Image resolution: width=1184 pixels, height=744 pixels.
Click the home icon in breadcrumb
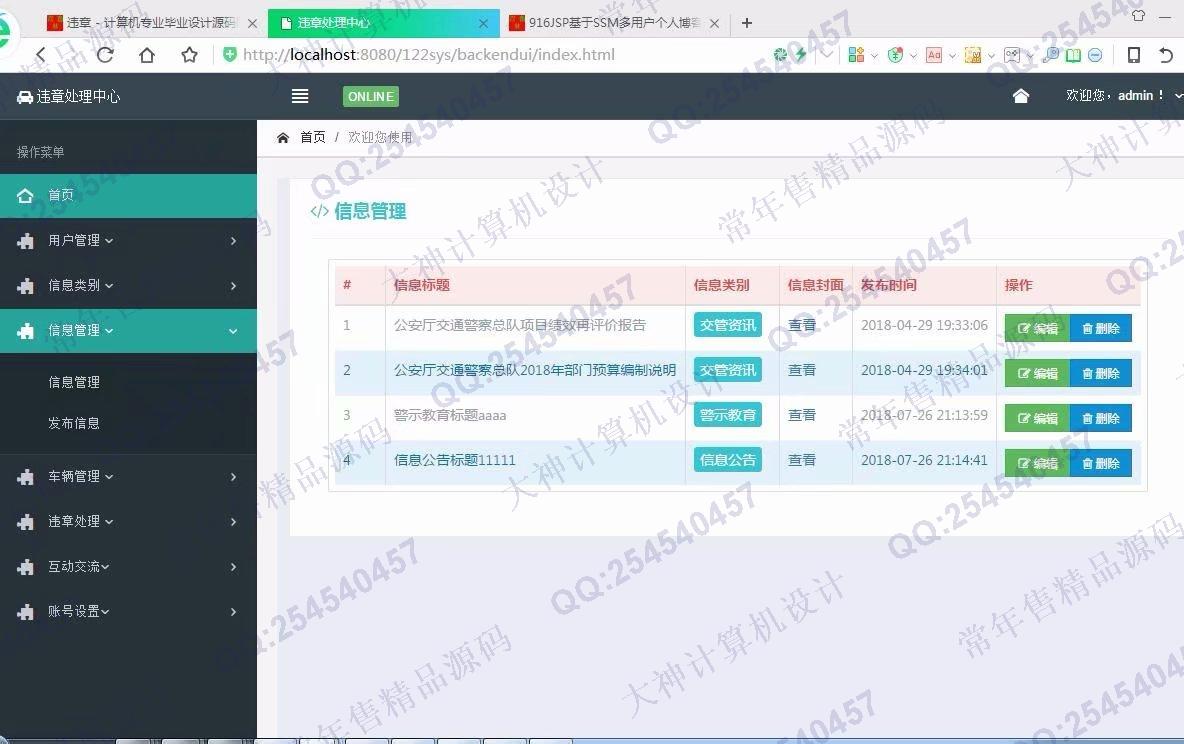(282, 137)
